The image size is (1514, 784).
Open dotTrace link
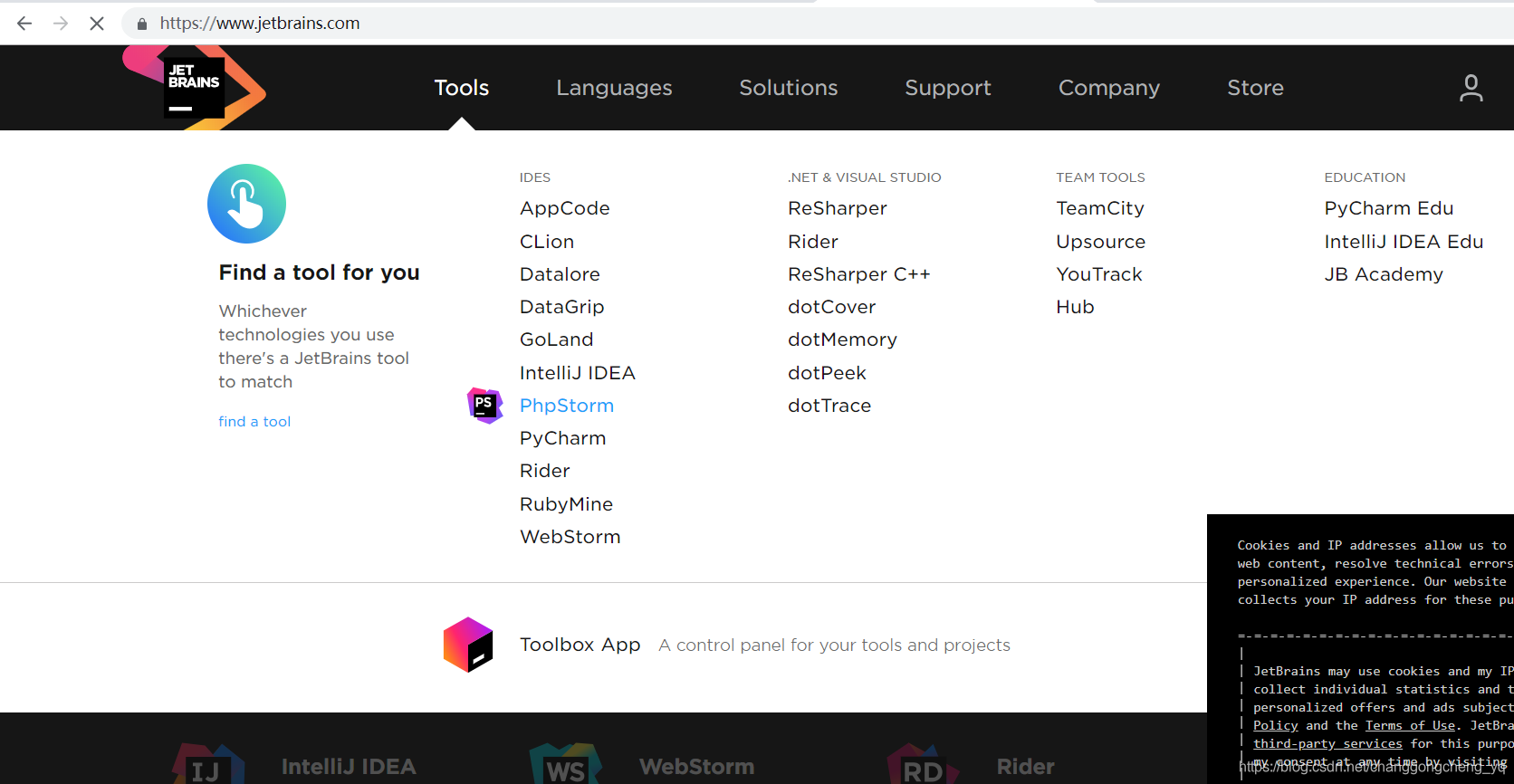click(829, 406)
